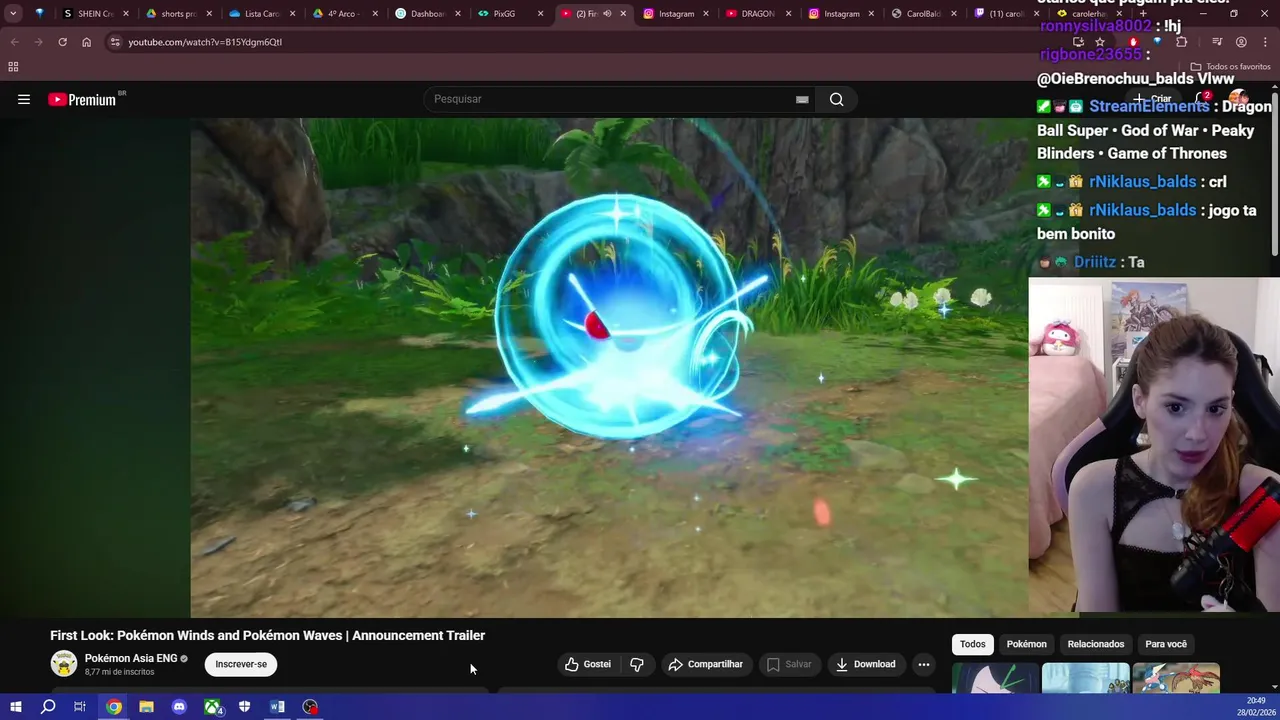Open Todos os favoritos bookmarks folder
Image resolution: width=1280 pixels, height=720 pixels.
pyautogui.click(x=1230, y=67)
